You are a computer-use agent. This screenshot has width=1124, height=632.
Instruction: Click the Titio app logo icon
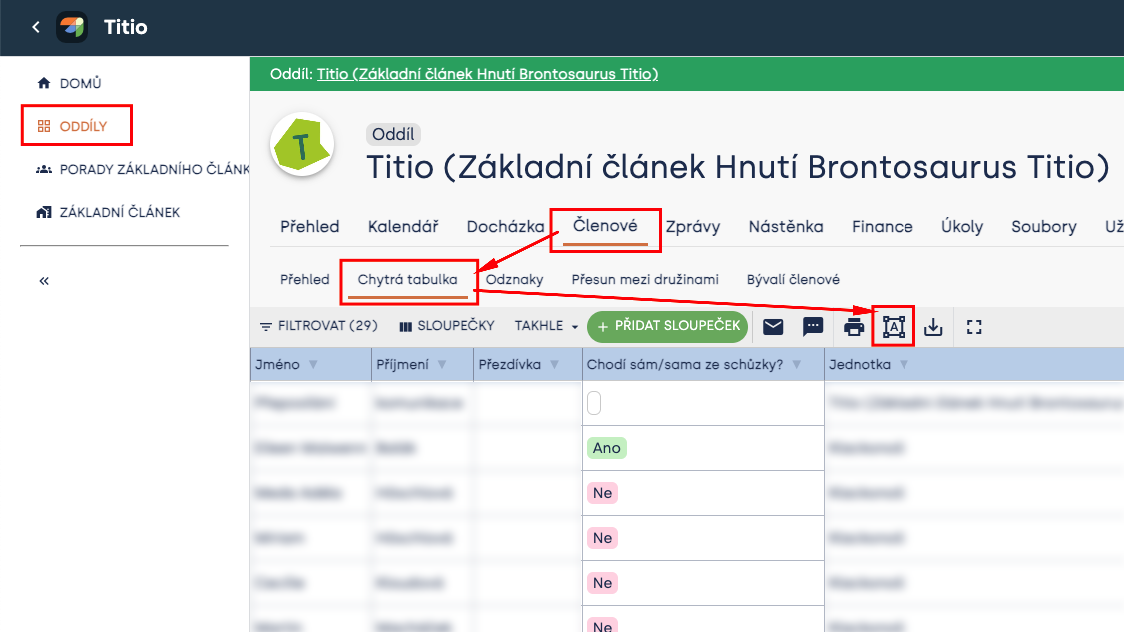pyautogui.click(x=72, y=27)
